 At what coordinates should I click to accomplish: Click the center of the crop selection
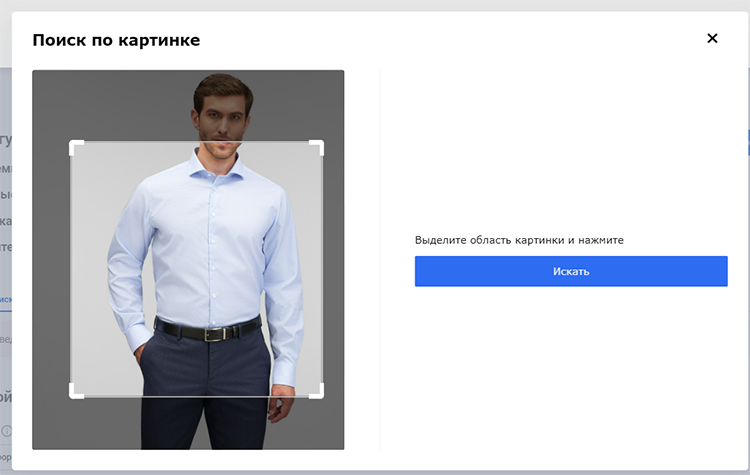click(197, 269)
